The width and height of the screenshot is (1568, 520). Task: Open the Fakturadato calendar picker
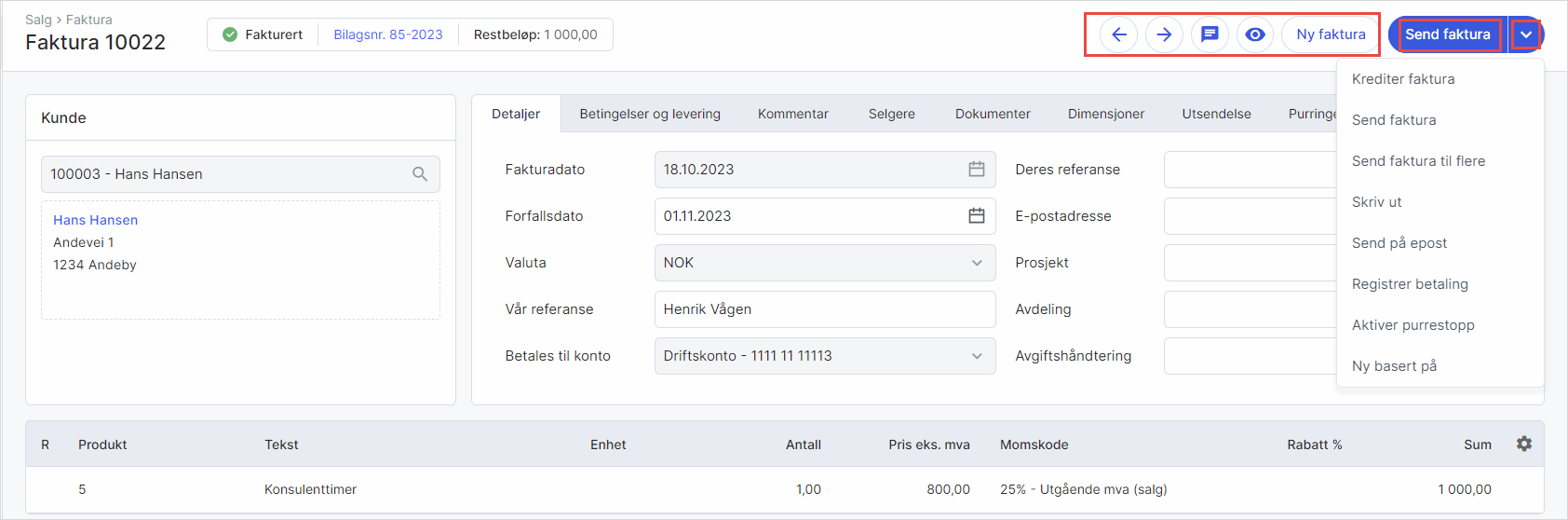click(x=976, y=170)
